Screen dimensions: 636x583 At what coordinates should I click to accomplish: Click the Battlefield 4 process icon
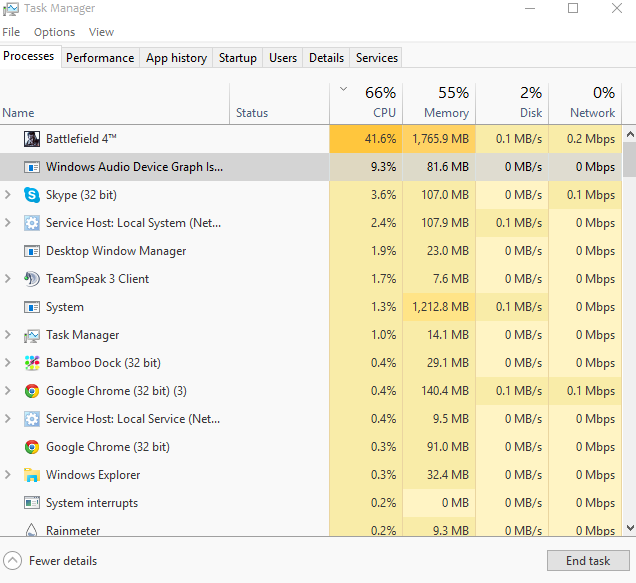(32, 139)
